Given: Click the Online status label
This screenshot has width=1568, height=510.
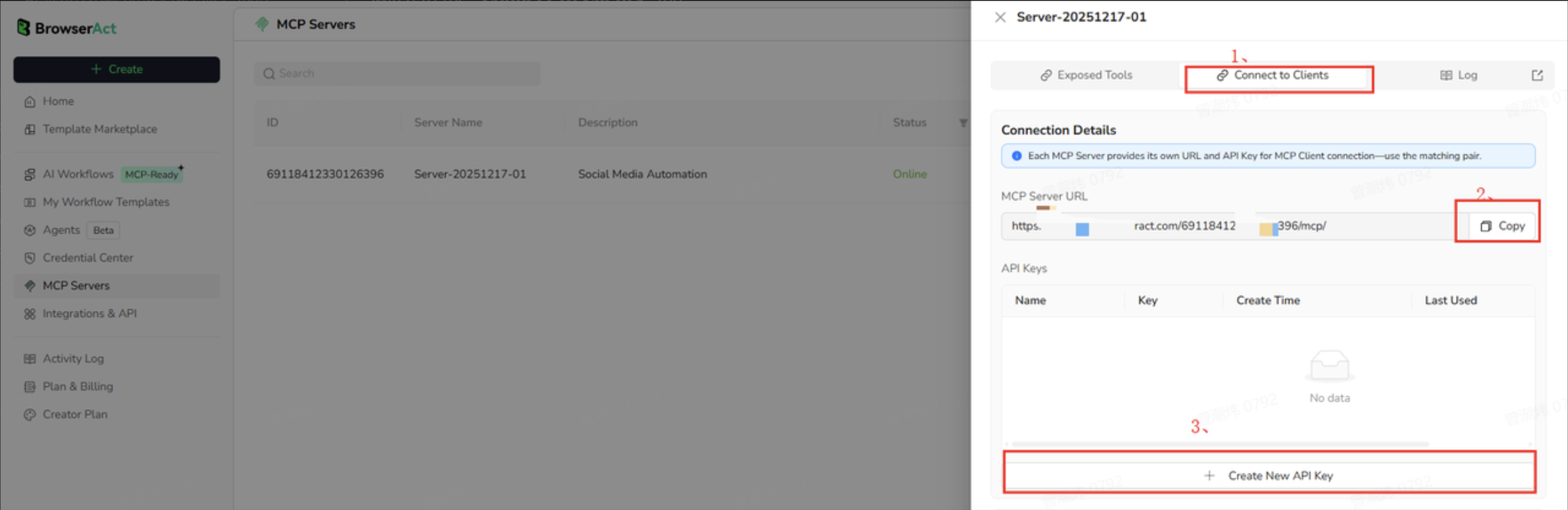Looking at the screenshot, I should (x=909, y=174).
